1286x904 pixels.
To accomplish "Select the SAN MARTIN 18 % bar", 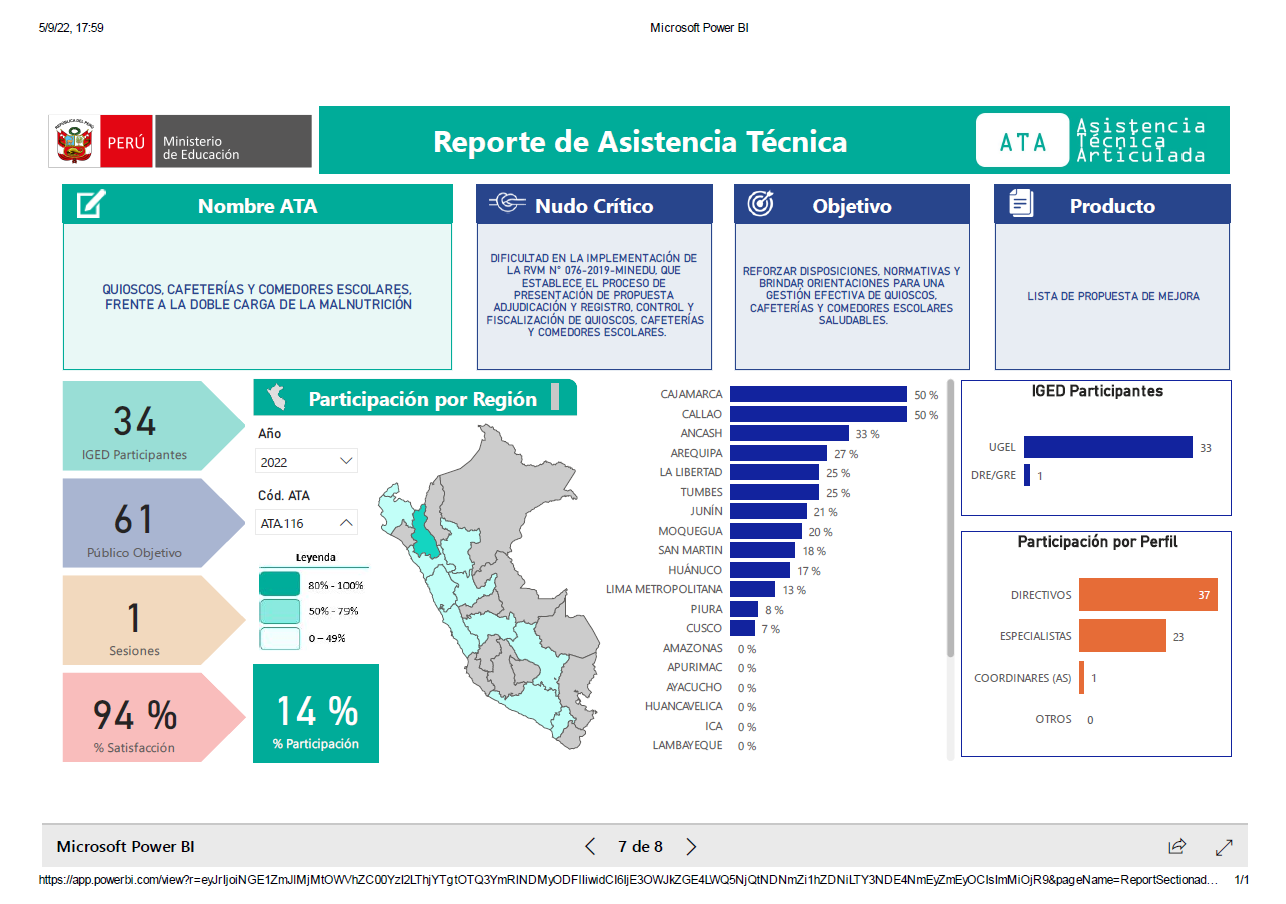I will click(762, 550).
